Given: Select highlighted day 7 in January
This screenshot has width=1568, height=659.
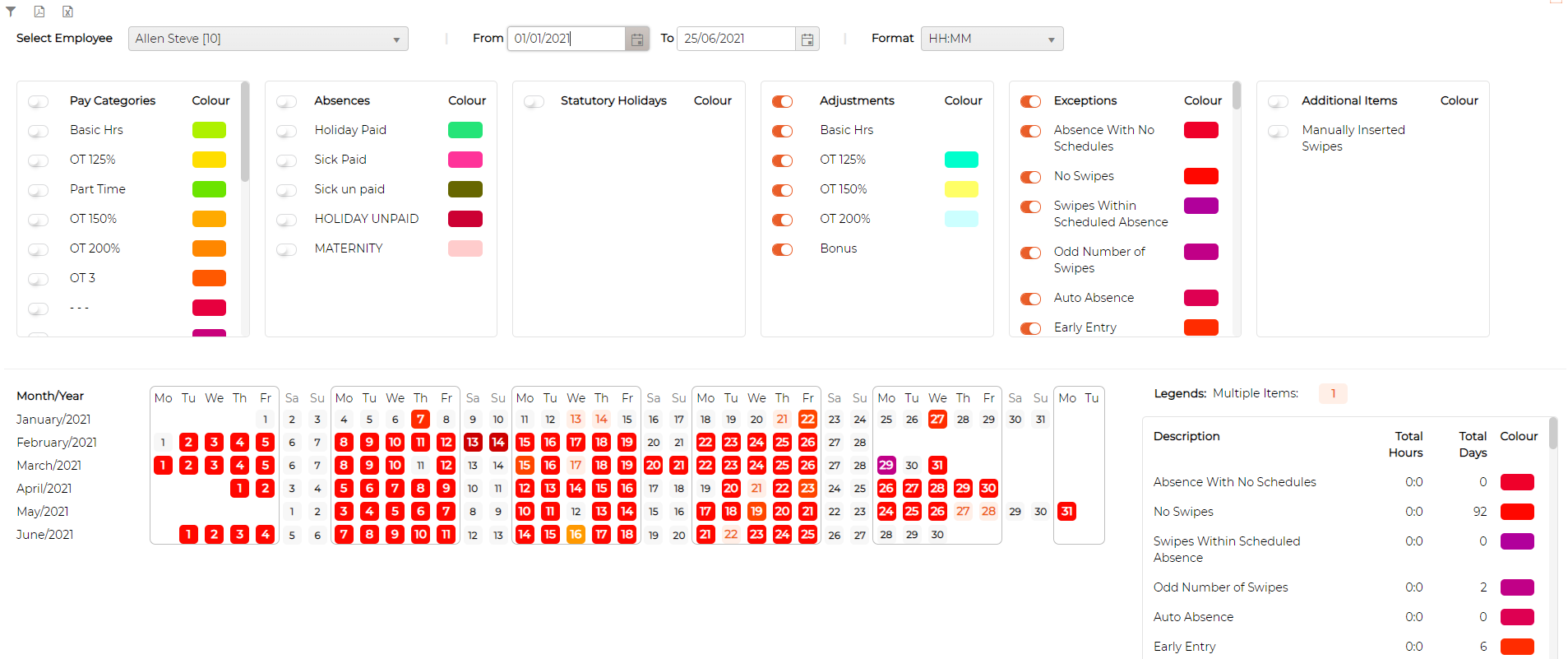Looking at the screenshot, I should [420, 419].
